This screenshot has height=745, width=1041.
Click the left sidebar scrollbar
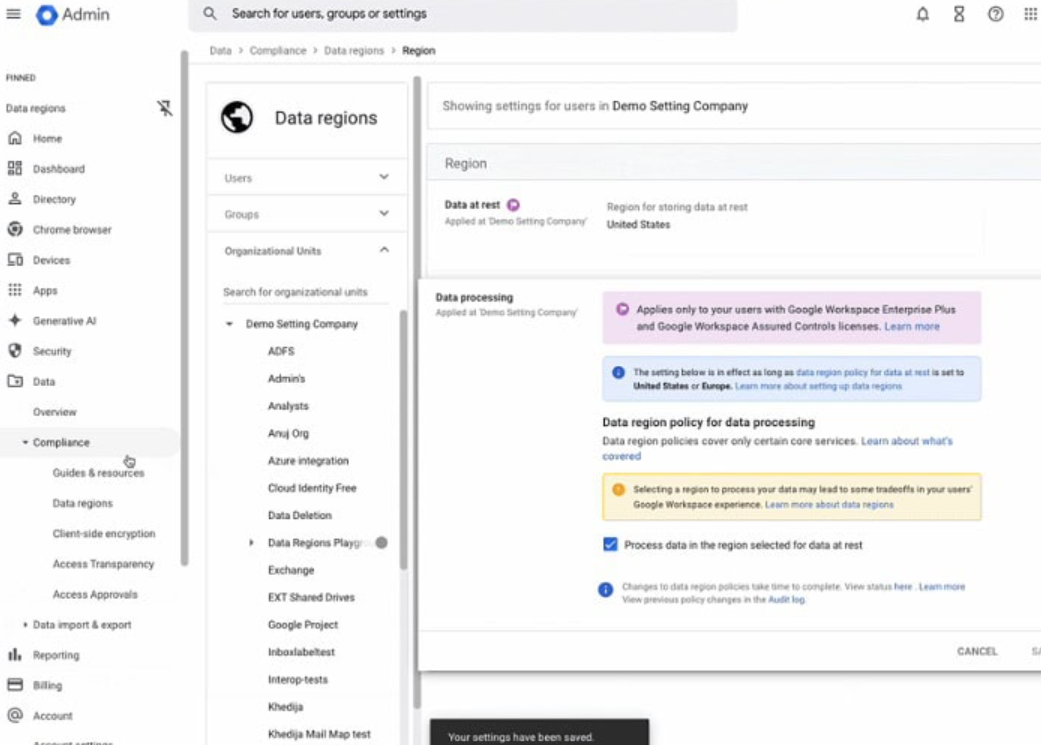tap(185, 308)
